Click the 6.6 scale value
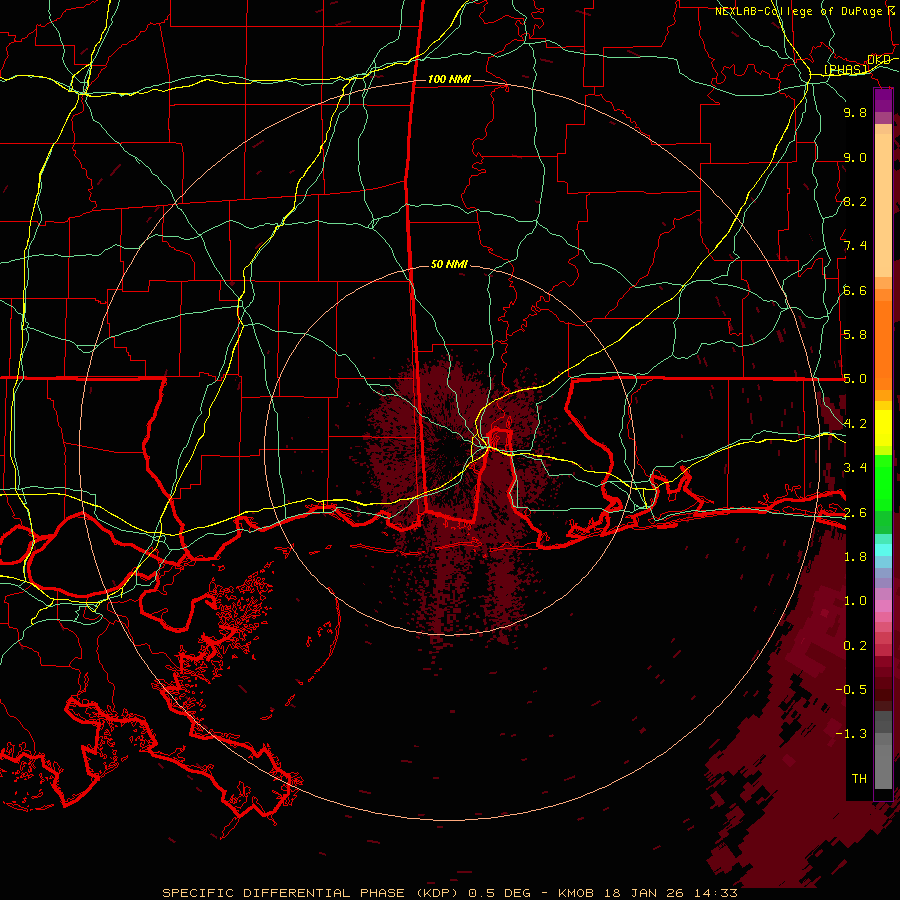 (855, 290)
